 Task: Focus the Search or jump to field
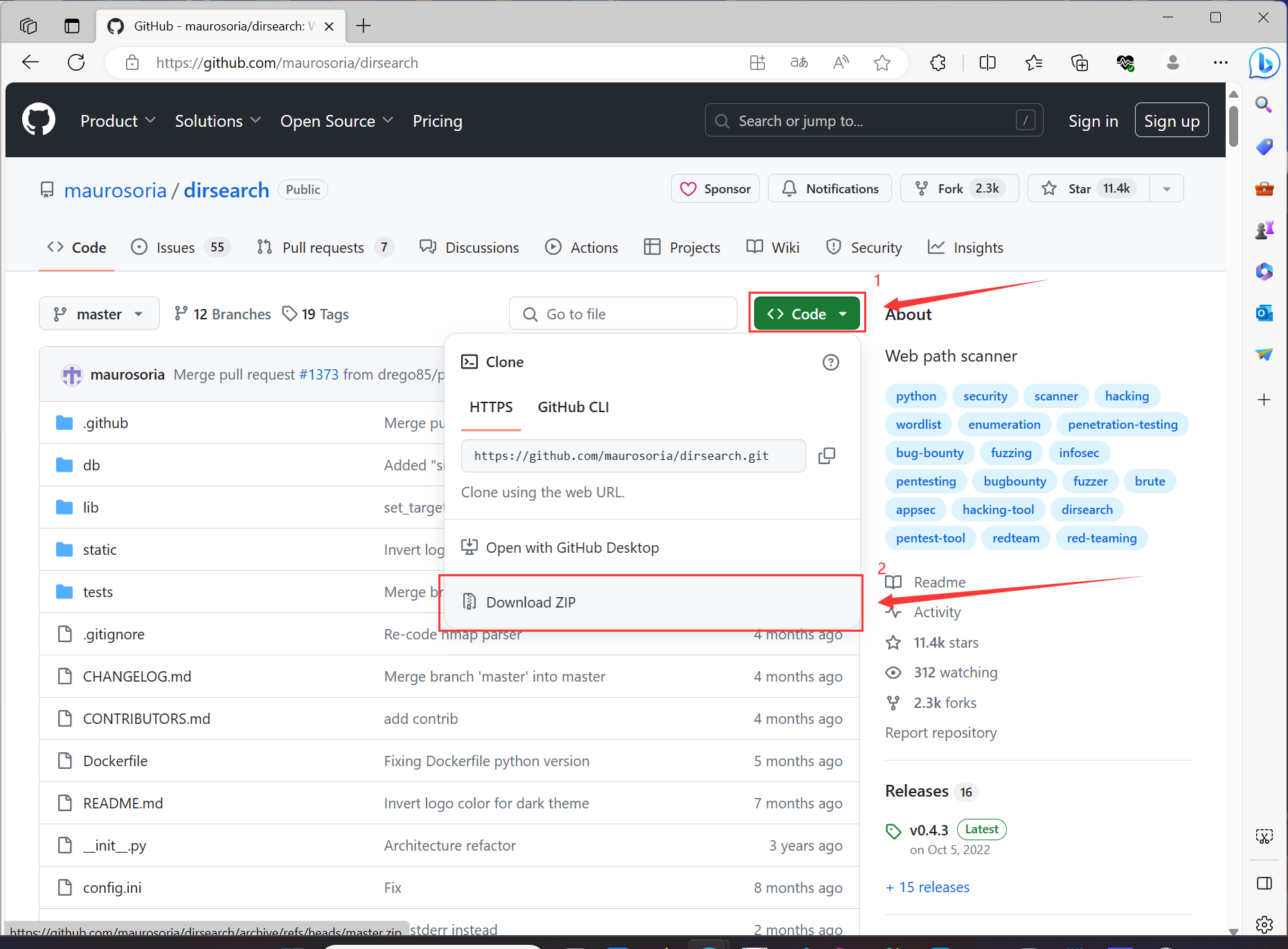[x=874, y=121]
